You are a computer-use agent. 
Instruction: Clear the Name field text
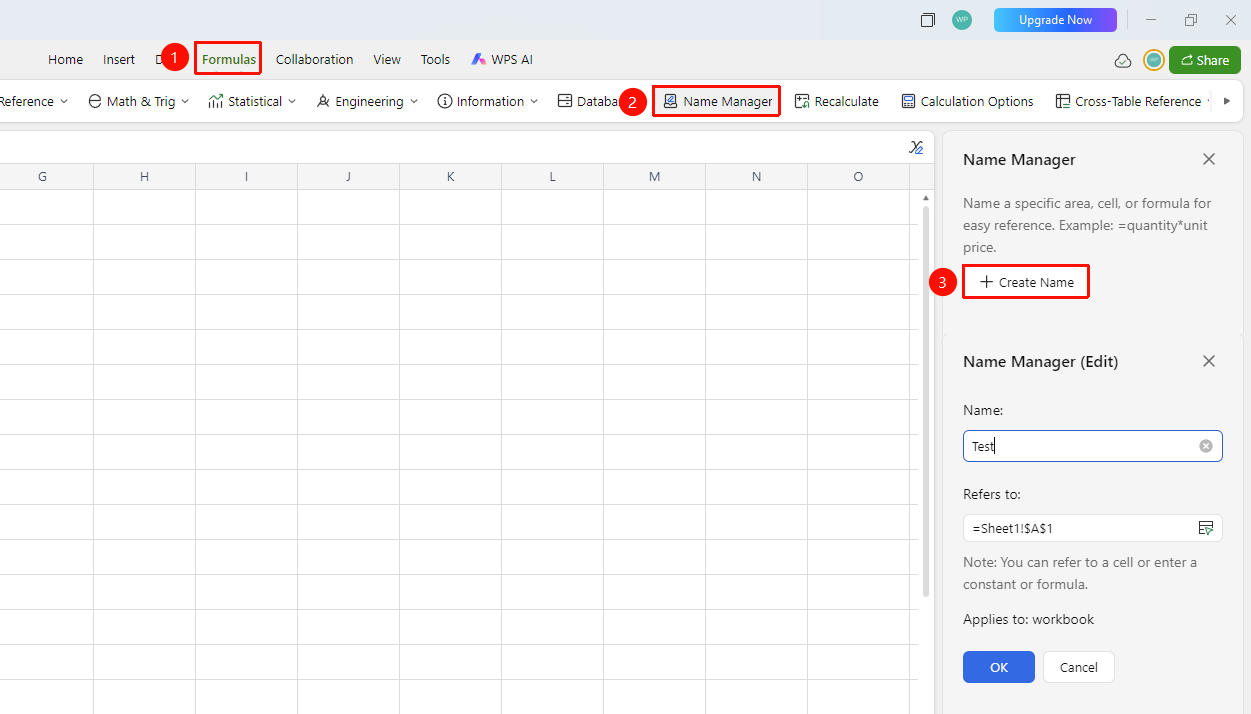pos(1206,446)
